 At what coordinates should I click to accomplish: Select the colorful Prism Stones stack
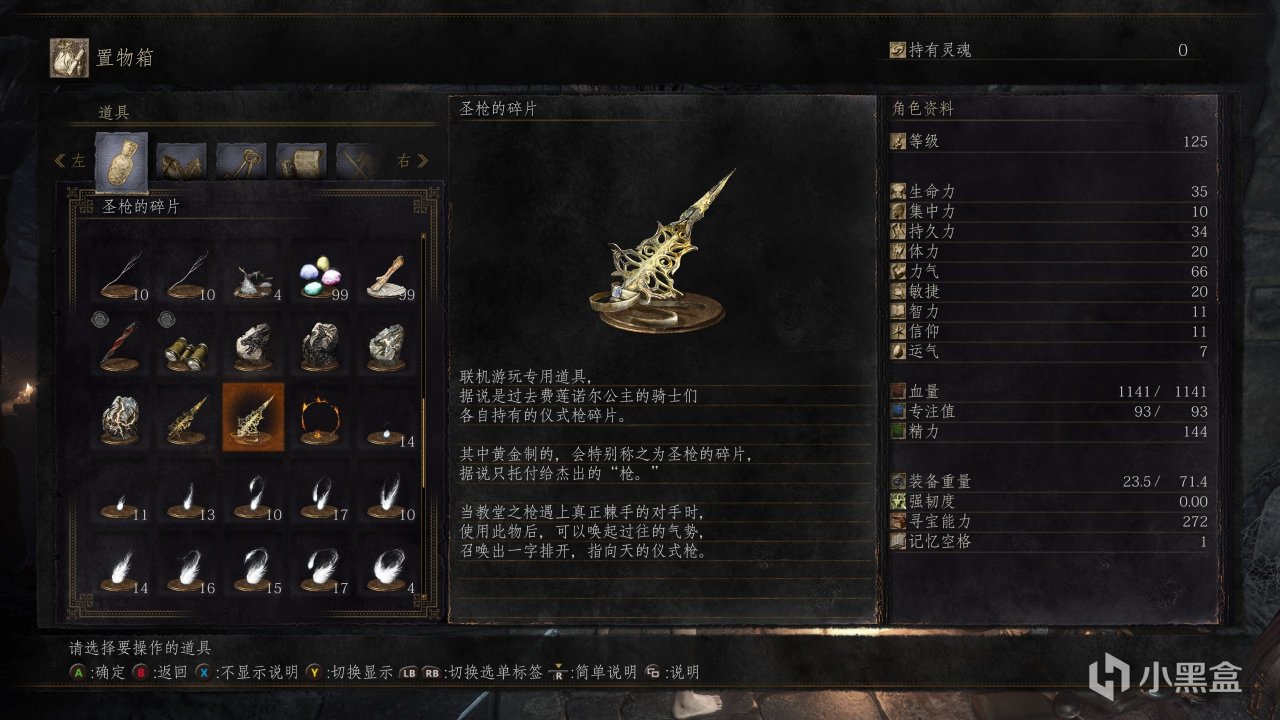pyautogui.click(x=318, y=276)
